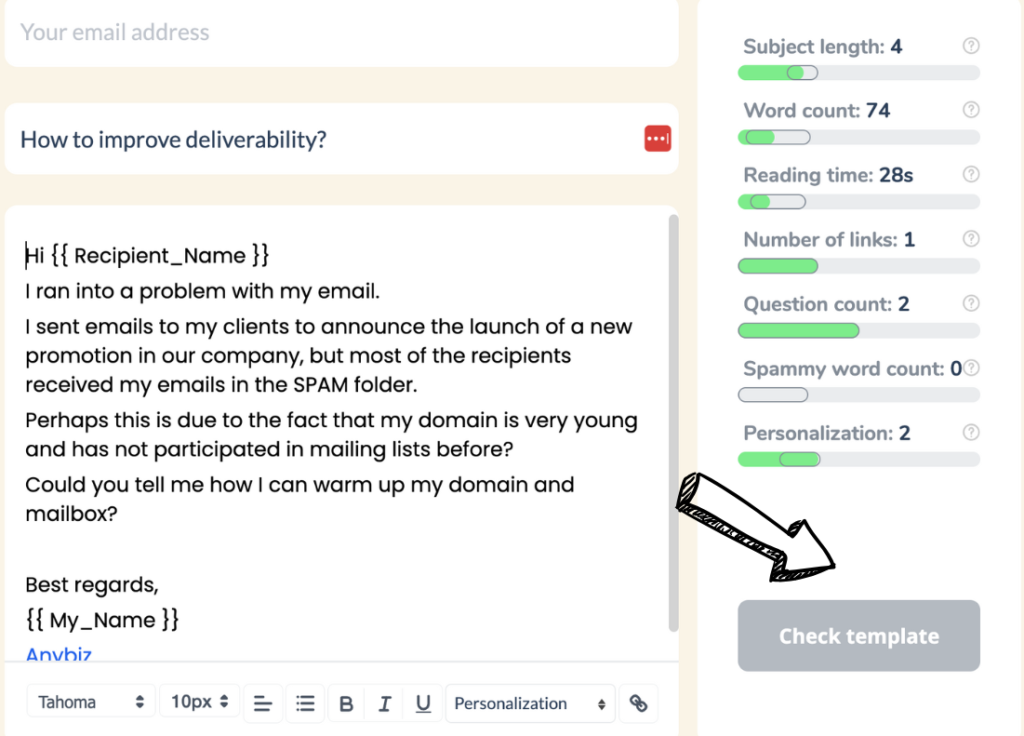Insert a bulleted list
1024x736 pixels.
click(x=305, y=703)
